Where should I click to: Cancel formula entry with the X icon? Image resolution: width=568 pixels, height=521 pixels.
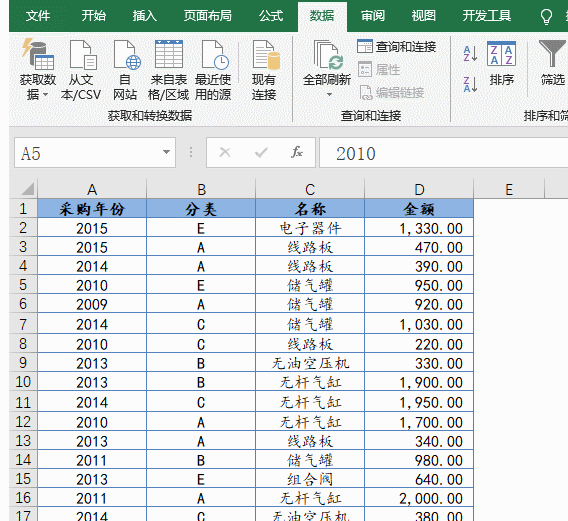click(225, 153)
